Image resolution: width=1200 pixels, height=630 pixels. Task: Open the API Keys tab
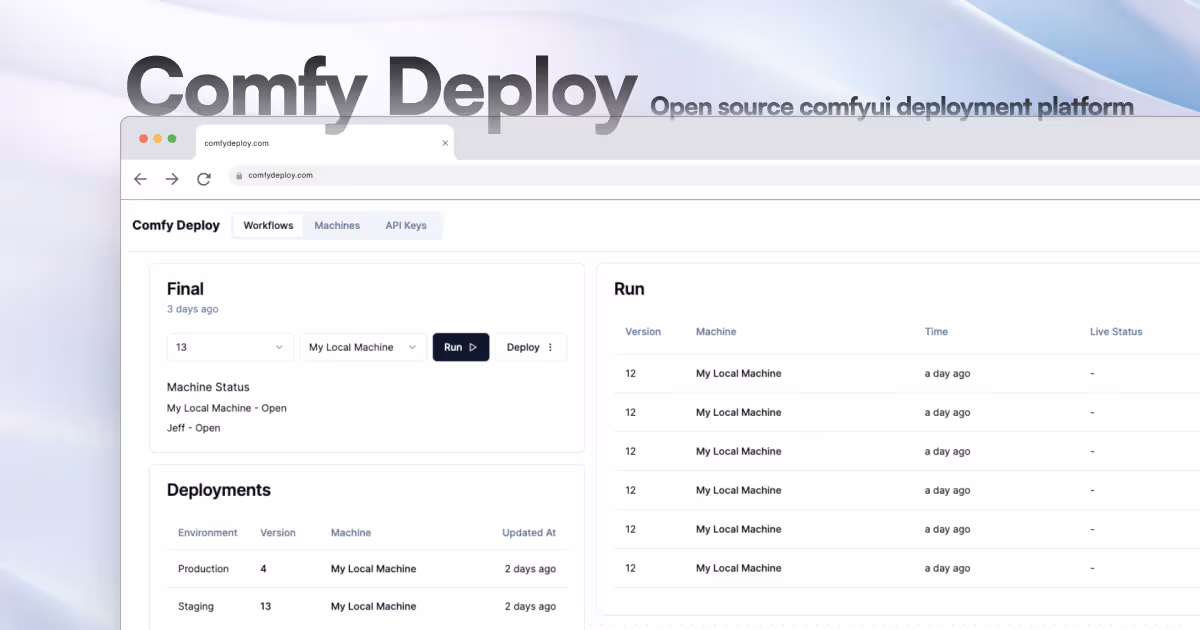406,225
